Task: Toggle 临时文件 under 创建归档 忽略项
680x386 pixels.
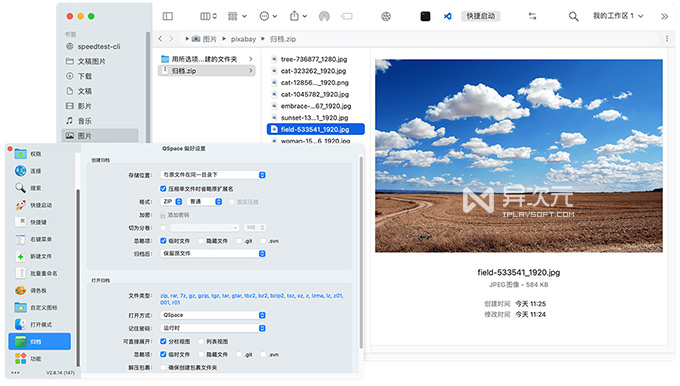Action: click(x=163, y=241)
